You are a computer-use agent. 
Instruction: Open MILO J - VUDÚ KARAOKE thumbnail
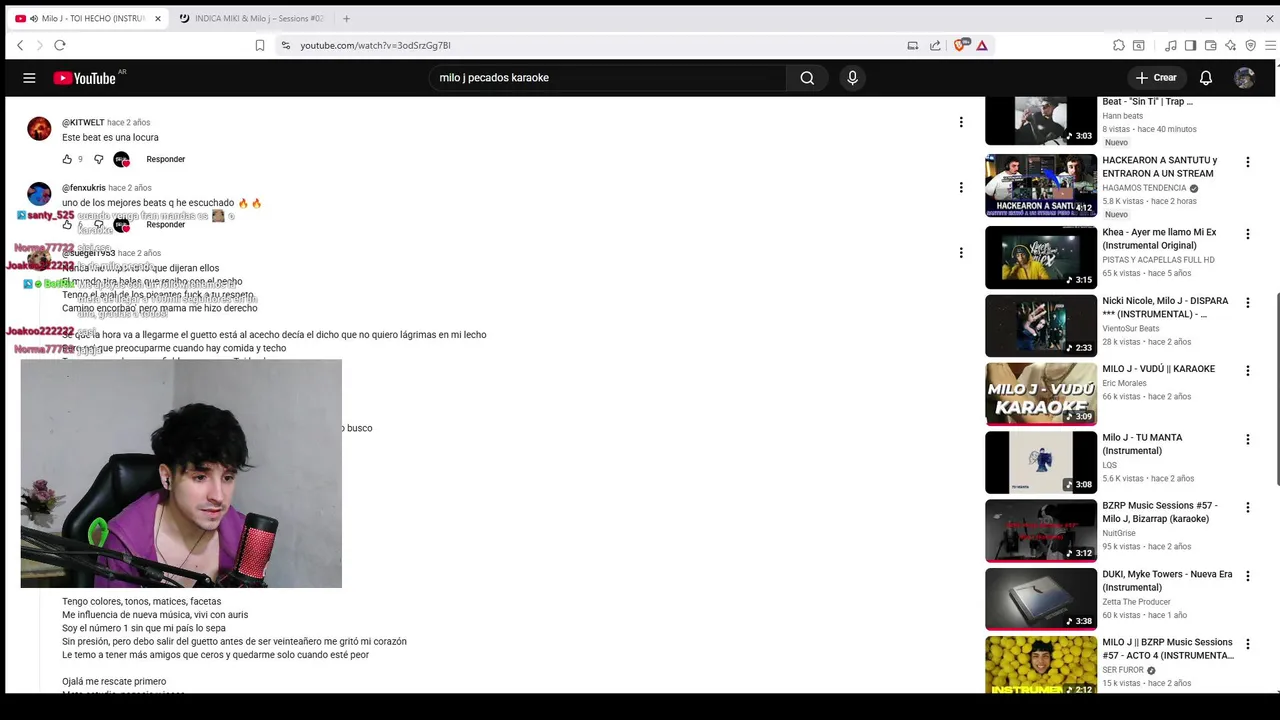click(1041, 394)
